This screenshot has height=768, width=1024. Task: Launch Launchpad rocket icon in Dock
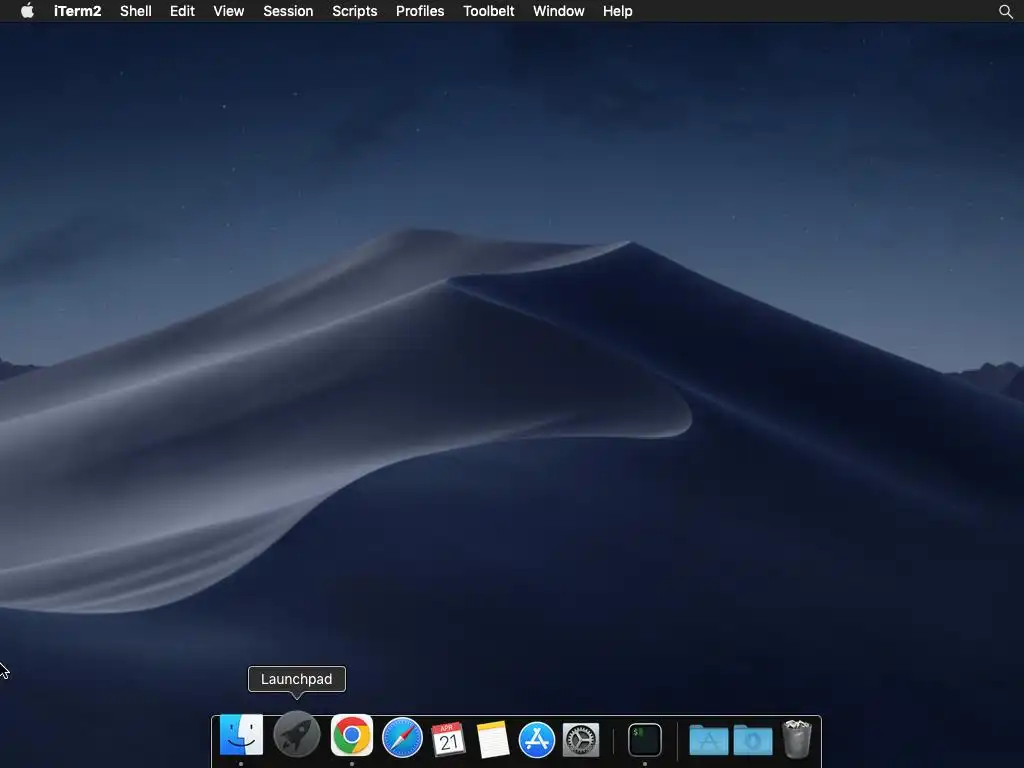(296, 735)
